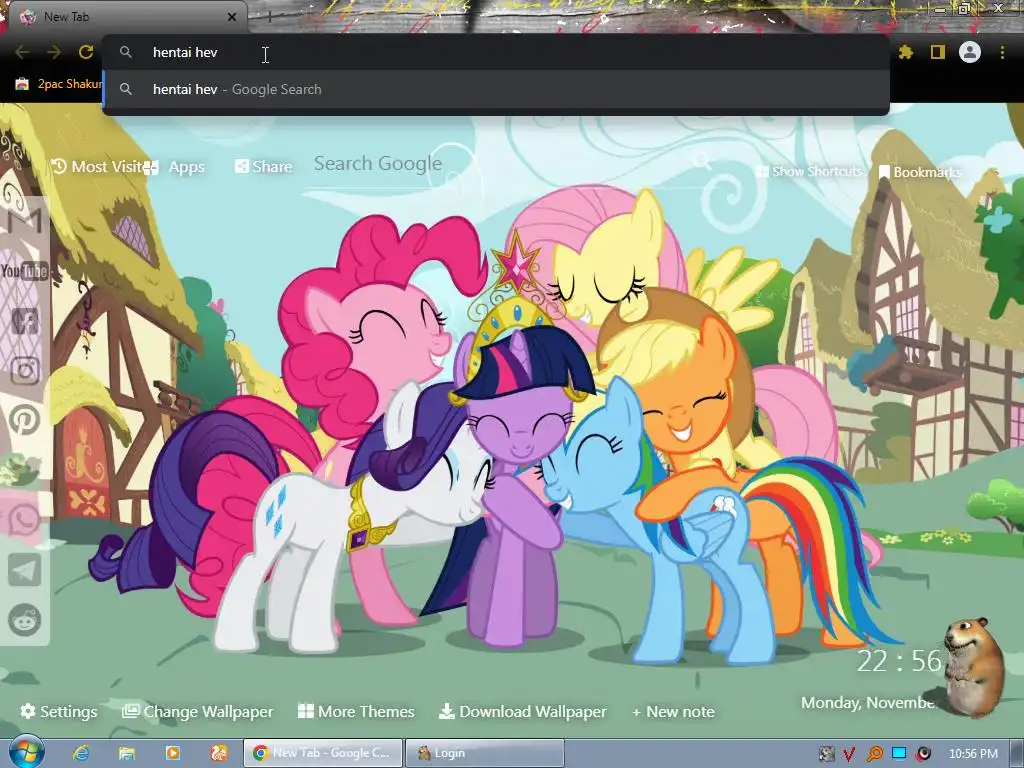Switch to New Tab - Google Chrome taskbar button
This screenshot has height=768, width=1024.
pyautogui.click(x=323, y=753)
